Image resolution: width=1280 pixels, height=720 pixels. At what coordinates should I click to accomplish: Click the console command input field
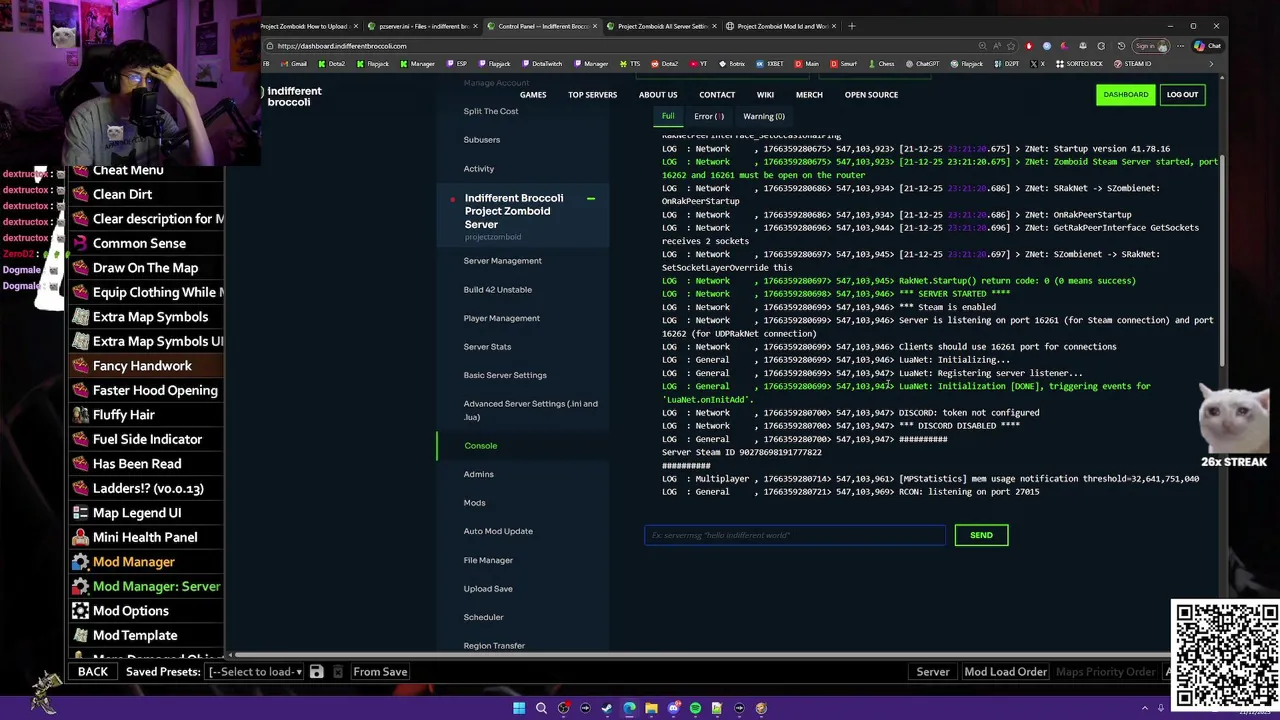[x=795, y=535]
